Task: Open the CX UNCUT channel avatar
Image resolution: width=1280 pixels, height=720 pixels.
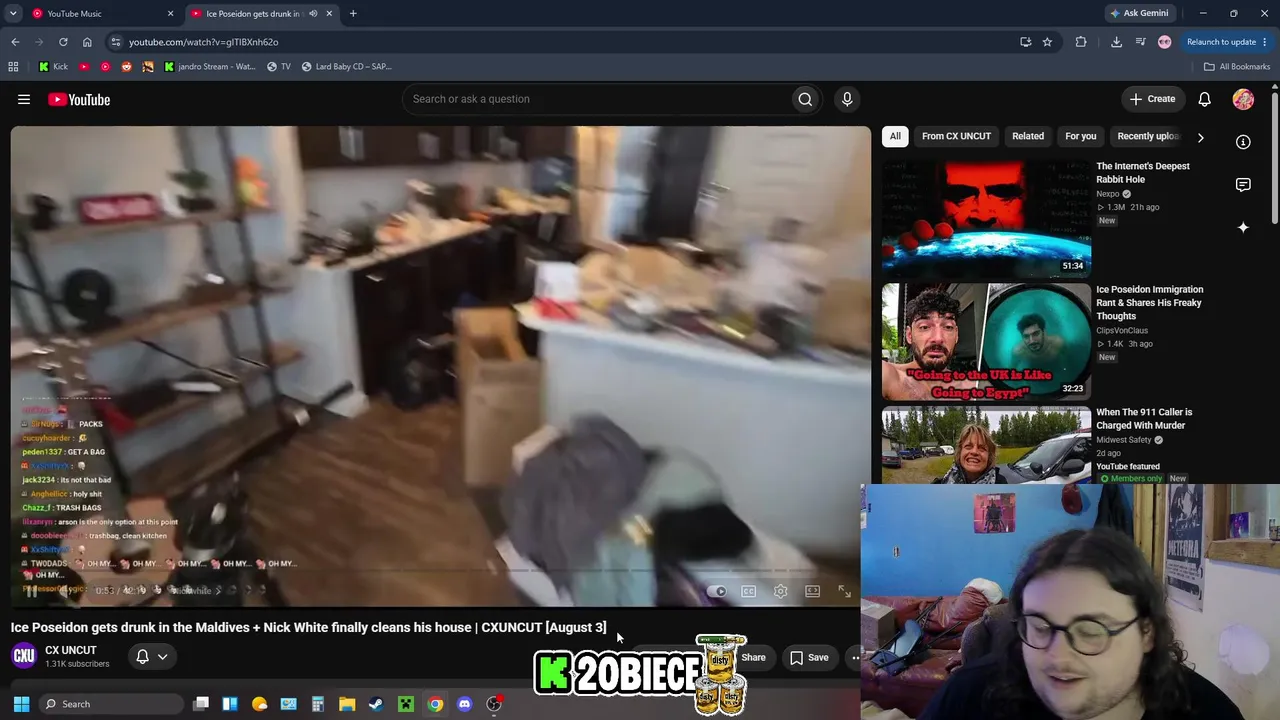Action: [24, 656]
